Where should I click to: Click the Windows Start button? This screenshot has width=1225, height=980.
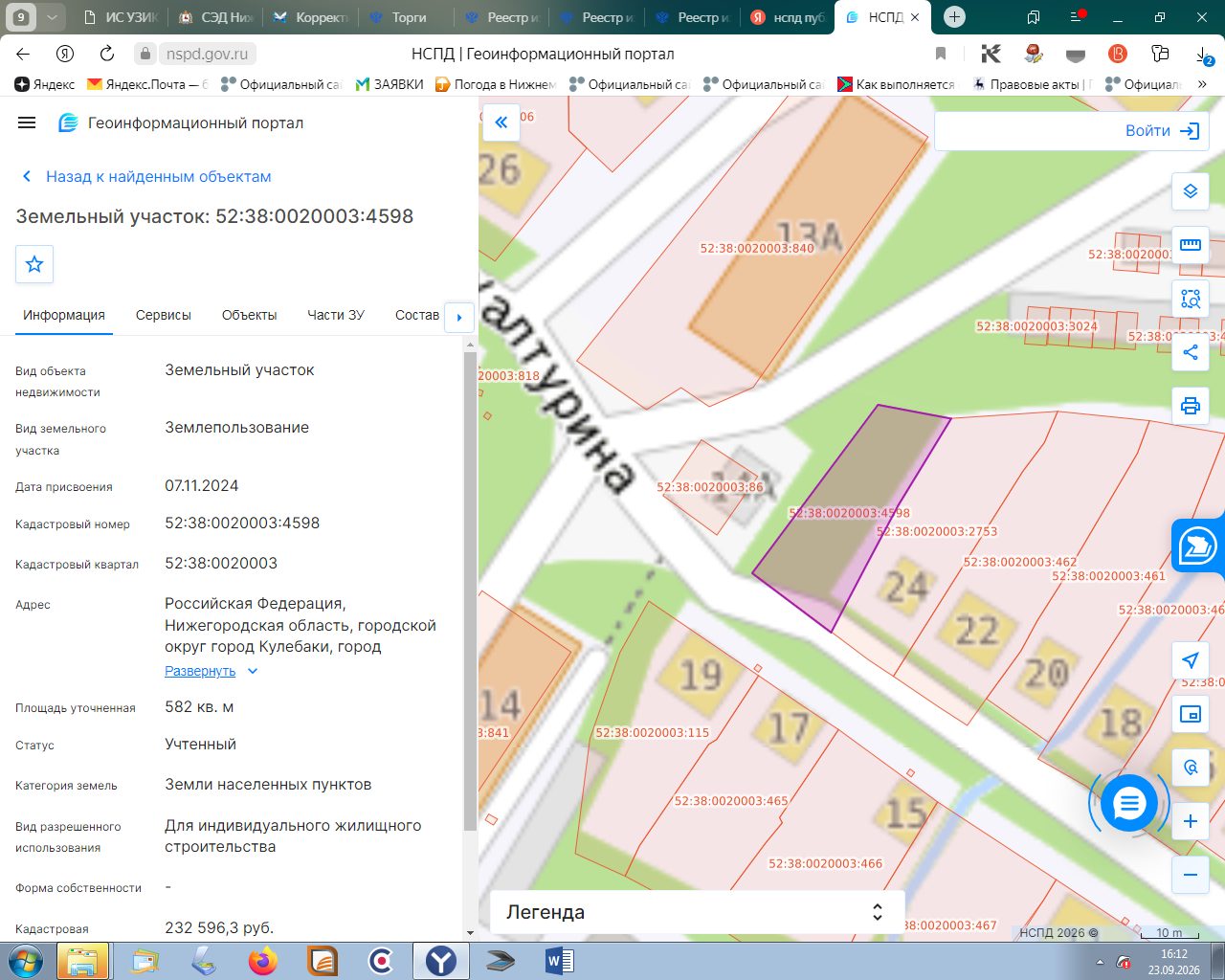coord(26,961)
